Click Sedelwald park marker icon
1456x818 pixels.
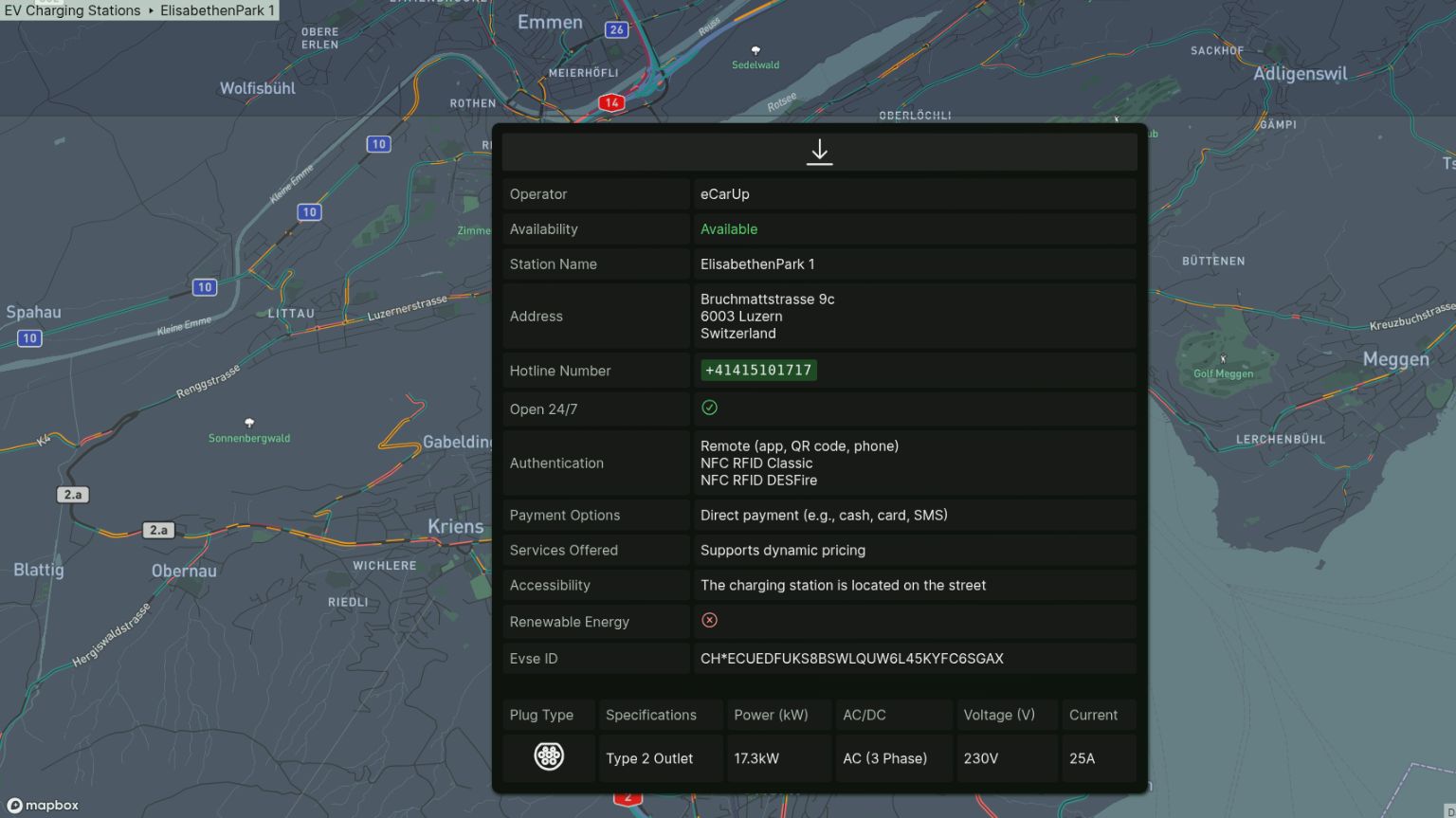click(755, 50)
